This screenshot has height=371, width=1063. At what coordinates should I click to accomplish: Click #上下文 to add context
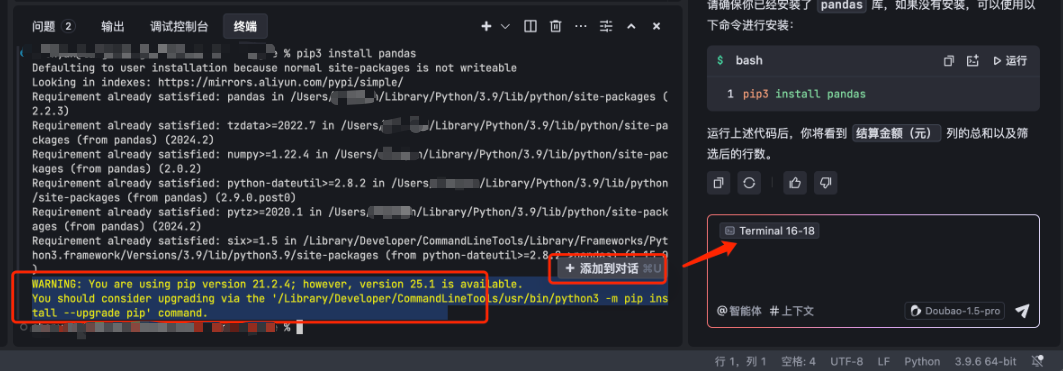[792, 311]
